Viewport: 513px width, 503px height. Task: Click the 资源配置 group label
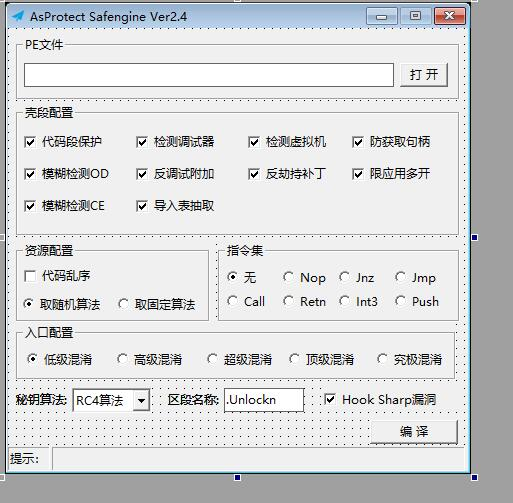coord(49,251)
